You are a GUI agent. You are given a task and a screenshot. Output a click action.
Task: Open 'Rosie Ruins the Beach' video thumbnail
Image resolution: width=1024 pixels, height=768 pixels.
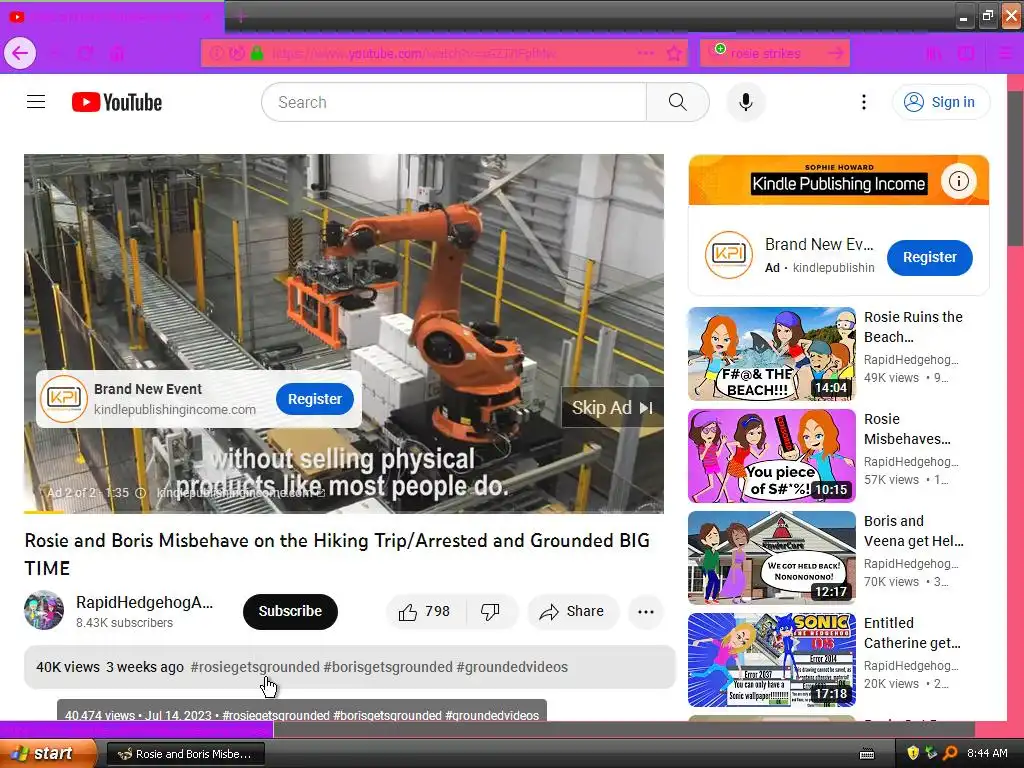click(771, 354)
